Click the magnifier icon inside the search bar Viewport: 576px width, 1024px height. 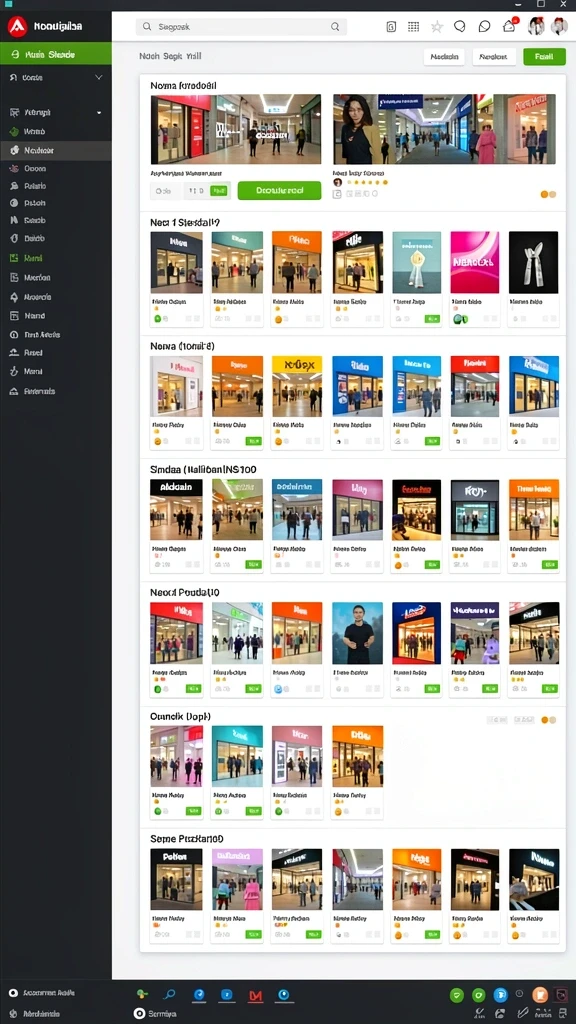(x=335, y=27)
